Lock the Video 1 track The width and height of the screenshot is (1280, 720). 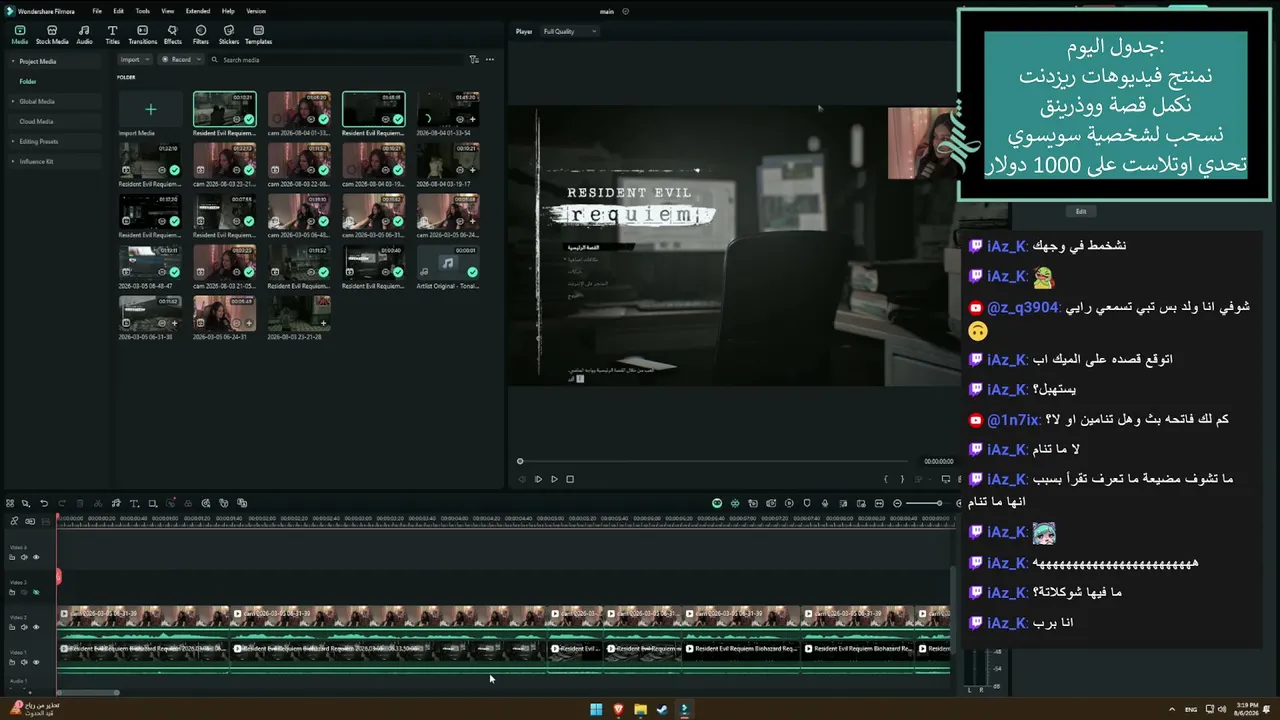click(12, 662)
